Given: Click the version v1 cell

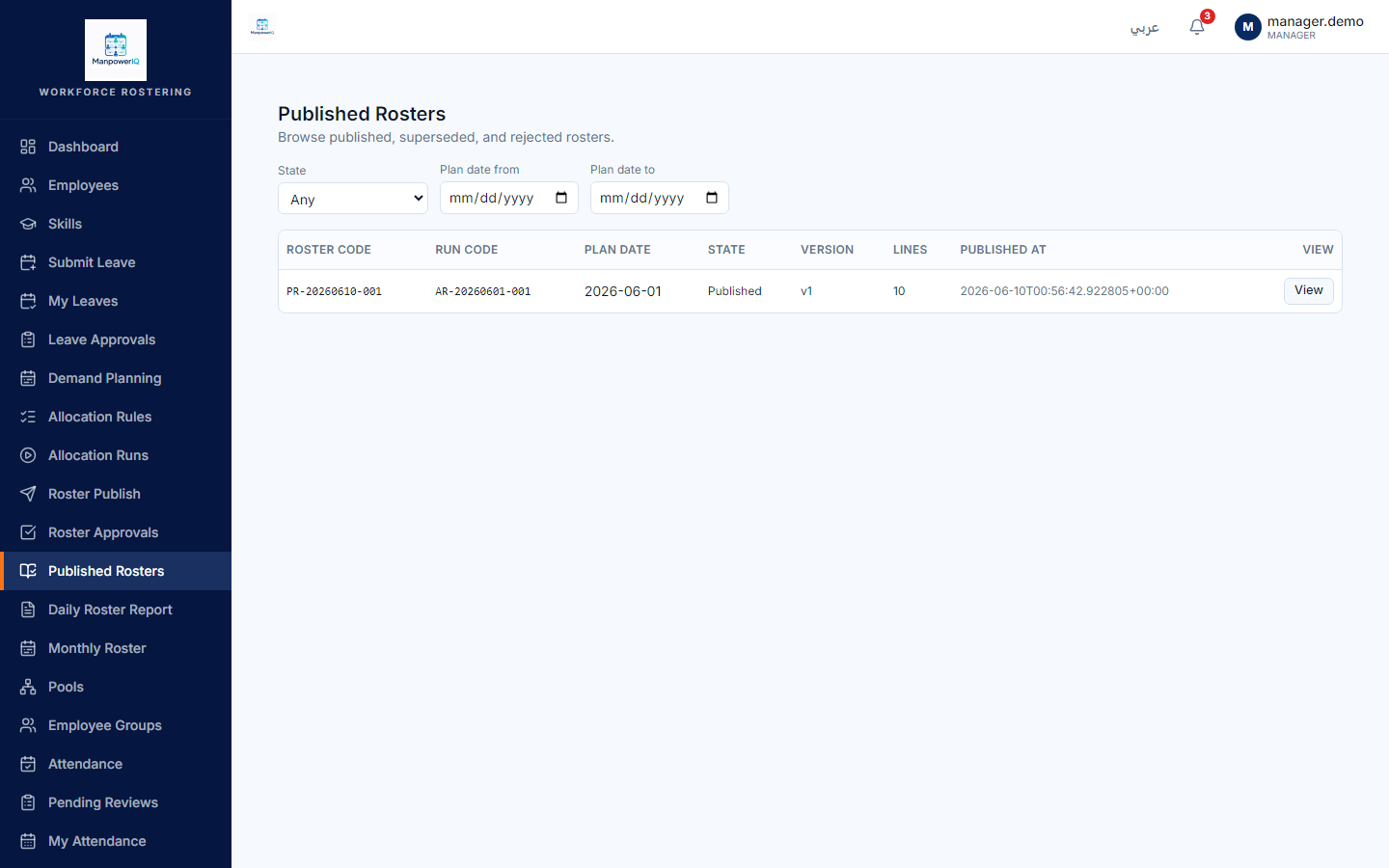Looking at the screenshot, I should (806, 291).
